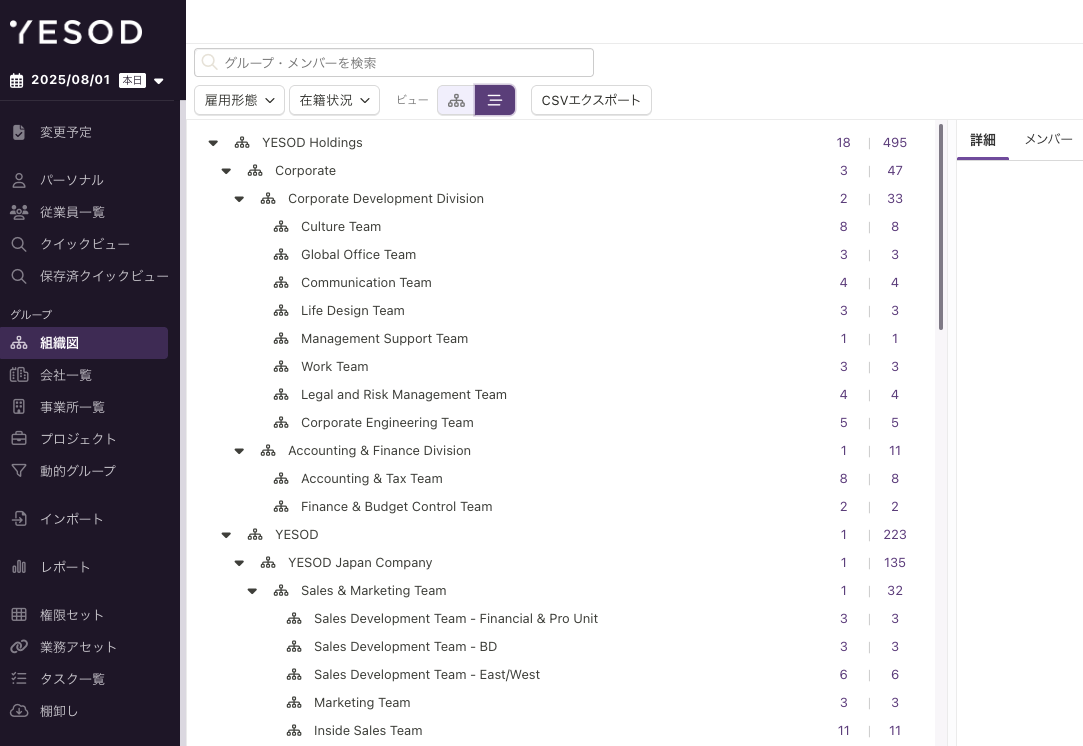The width and height of the screenshot is (1083, 746).
Task: Click the プロジェクト briefcase icon
Action: [19, 439]
